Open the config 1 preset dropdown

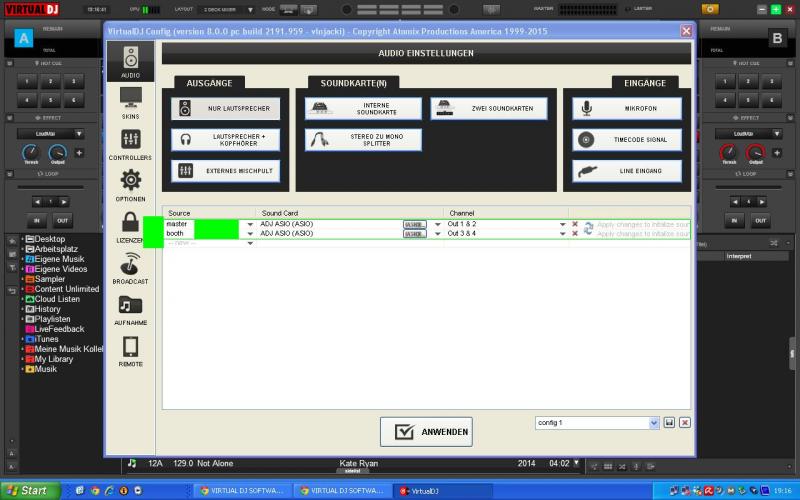point(654,423)
